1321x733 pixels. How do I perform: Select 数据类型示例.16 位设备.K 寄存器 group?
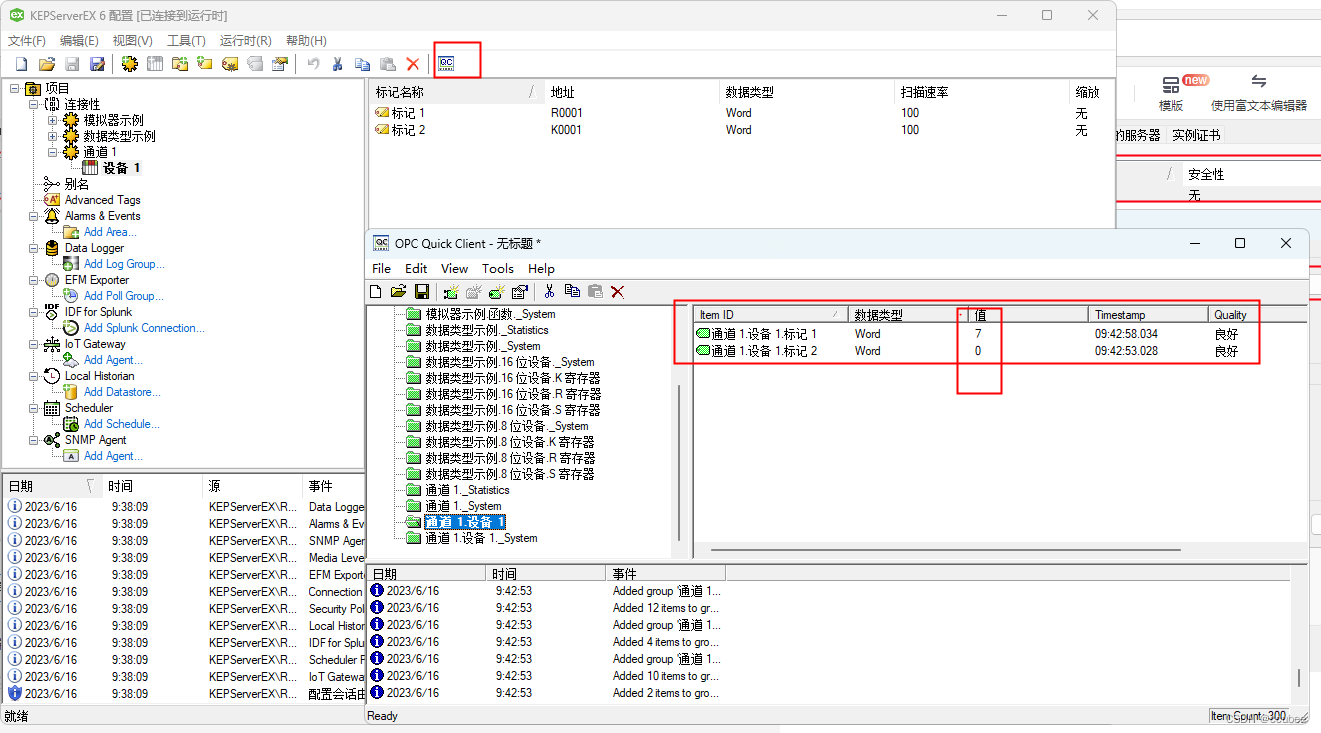pyautogui.click(x=513, y=378)
